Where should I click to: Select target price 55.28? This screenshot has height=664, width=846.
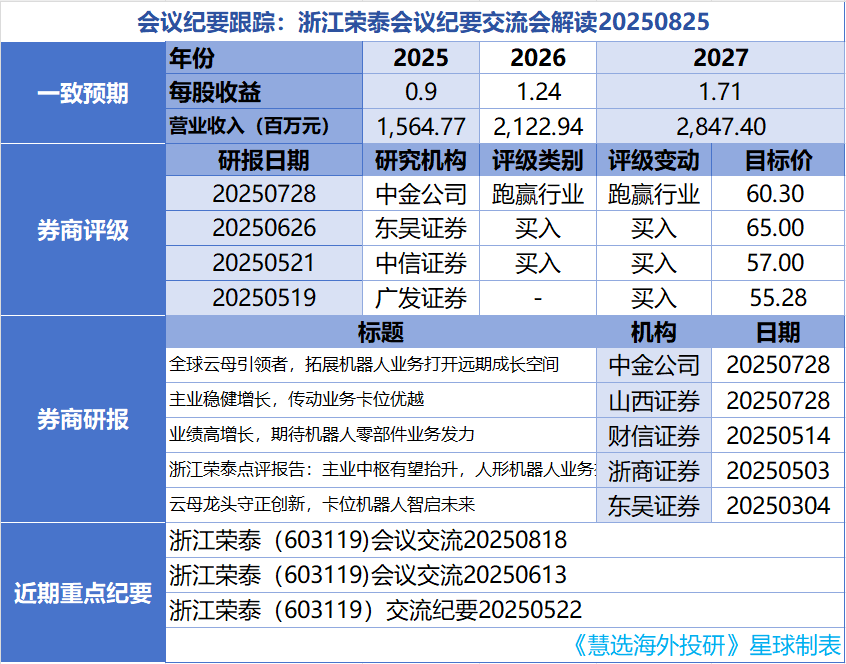click(x=778, y=298)
